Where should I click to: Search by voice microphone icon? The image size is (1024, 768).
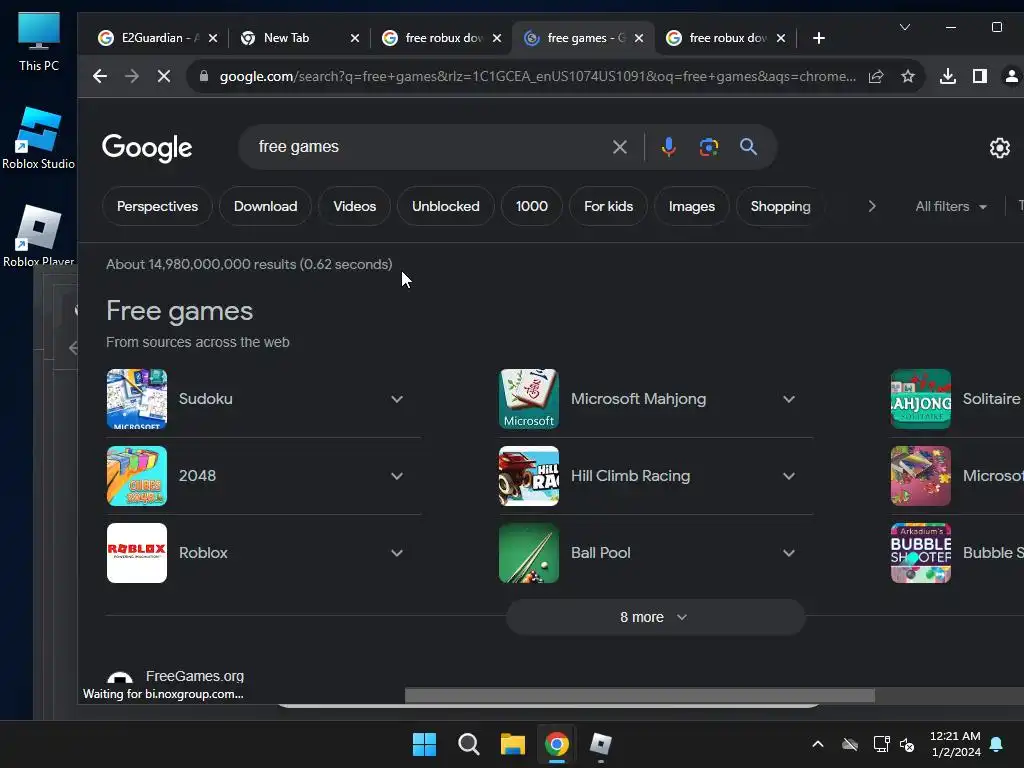[x=668, y=147]
